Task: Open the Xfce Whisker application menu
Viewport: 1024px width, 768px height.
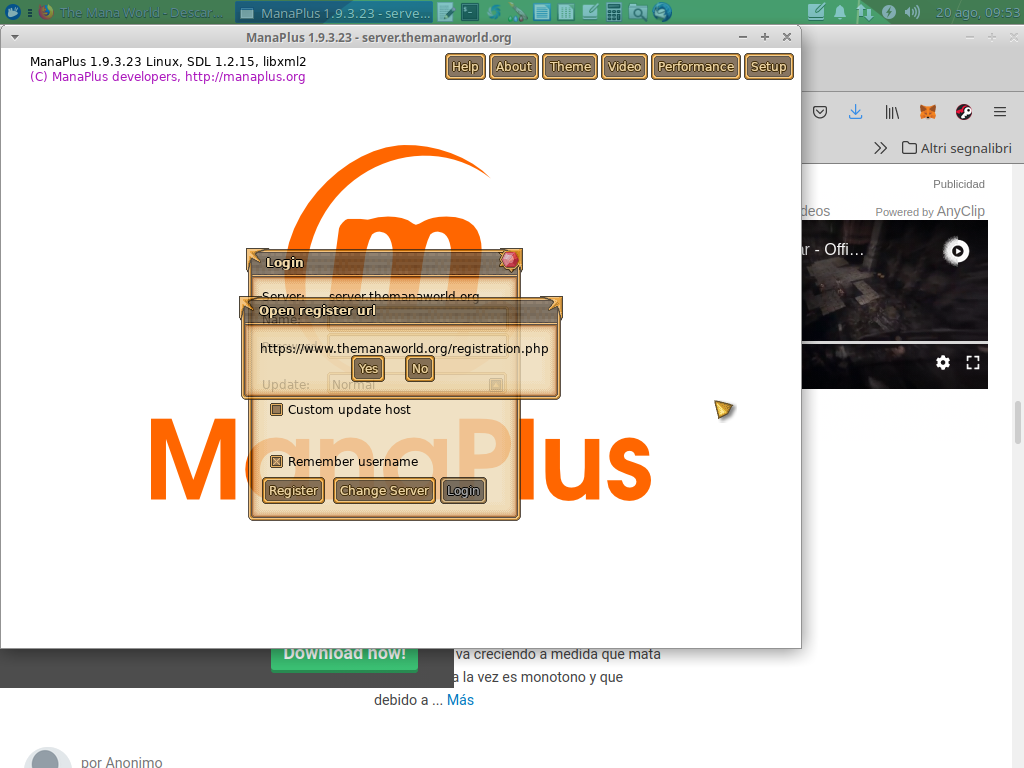Action: point(12,12)
